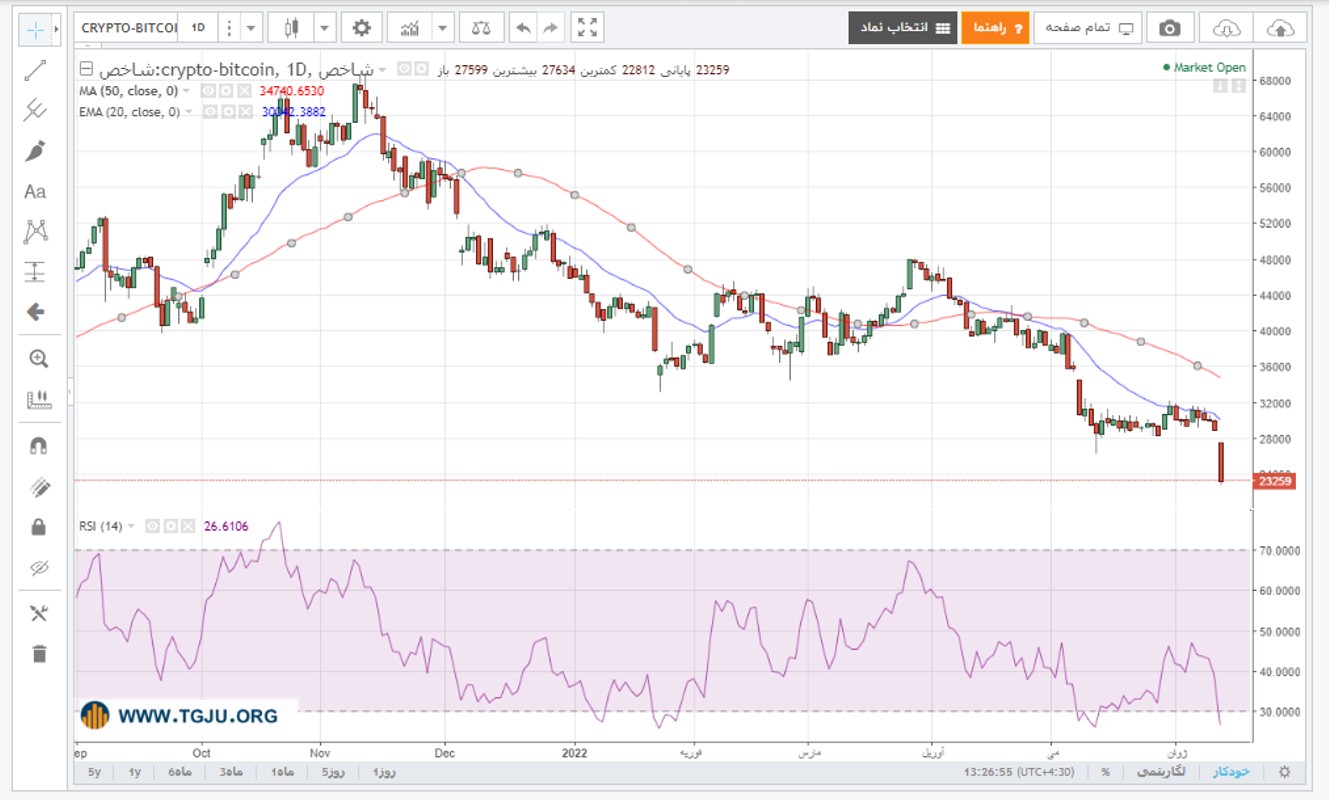Hide the RSI (14) indicator
The width and height of the screenshot is (1329, 800).
152,526
